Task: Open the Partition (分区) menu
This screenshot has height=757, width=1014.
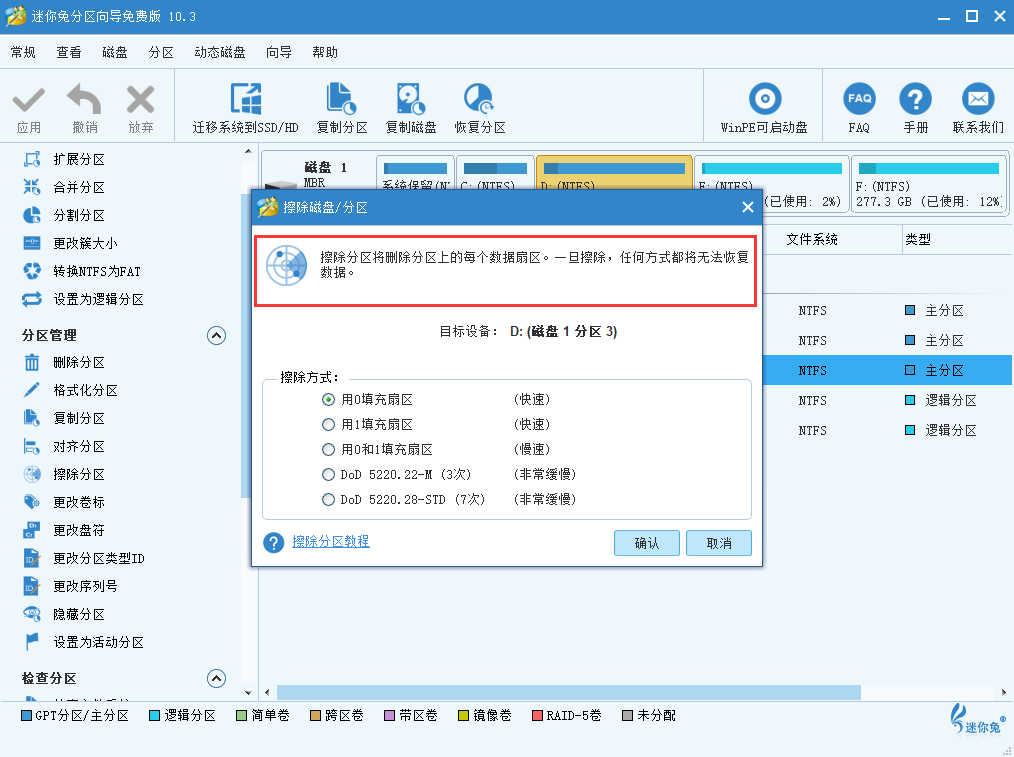Action: (161, 52)
